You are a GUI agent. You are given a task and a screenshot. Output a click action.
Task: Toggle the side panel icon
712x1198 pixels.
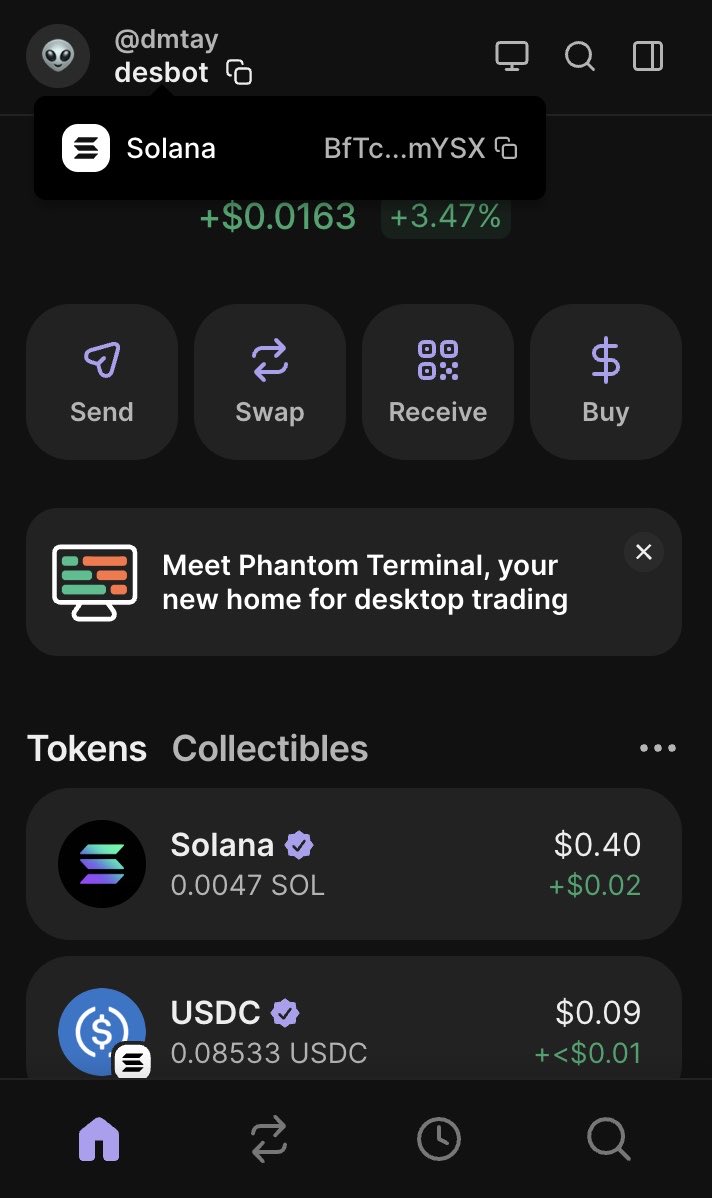coord(648,56)
